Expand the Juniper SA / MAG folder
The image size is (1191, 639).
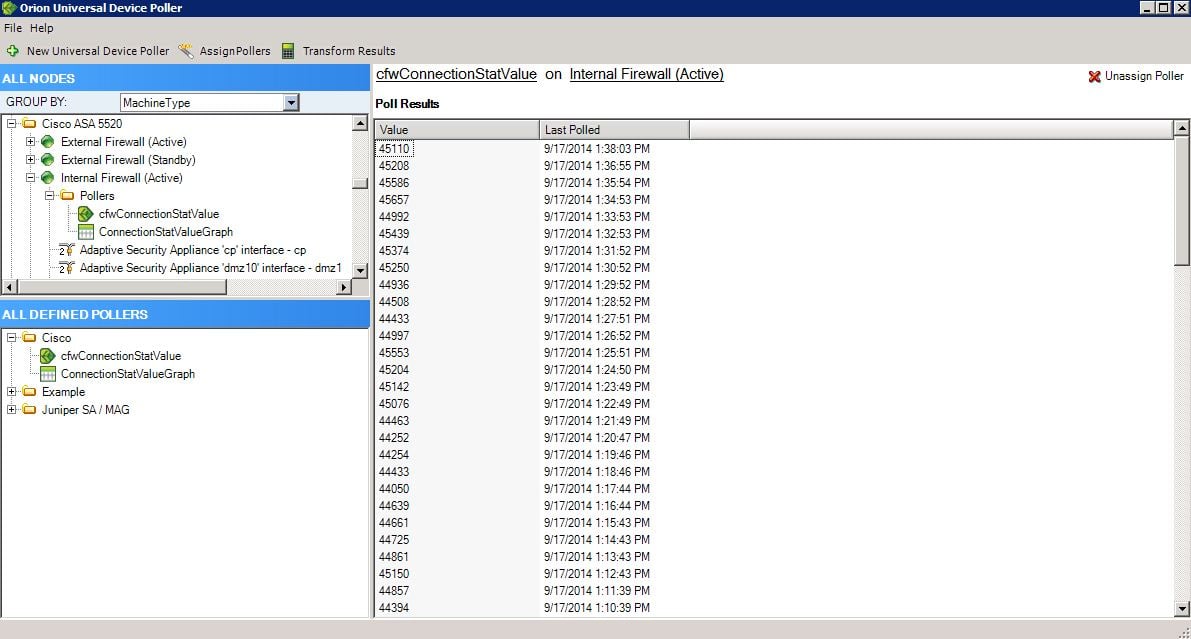(x=11, y=410)
